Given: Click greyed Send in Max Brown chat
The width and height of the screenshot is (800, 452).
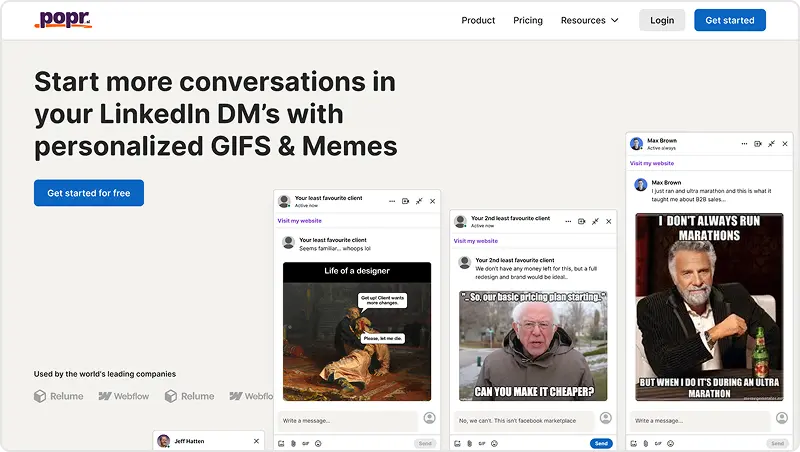Looking at the screenshot, I should point(777,443).
